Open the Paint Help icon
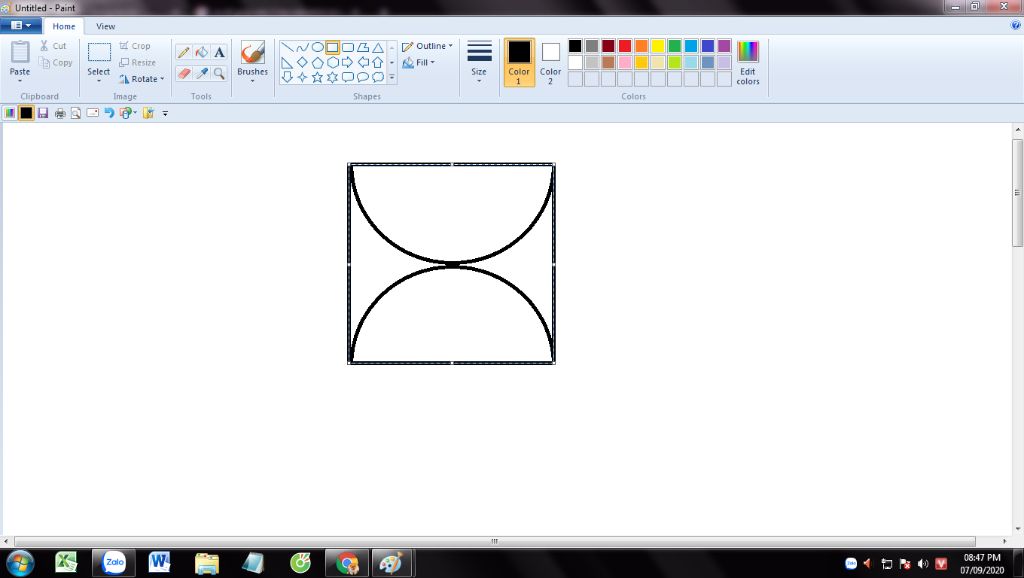 click(1016, 25)
